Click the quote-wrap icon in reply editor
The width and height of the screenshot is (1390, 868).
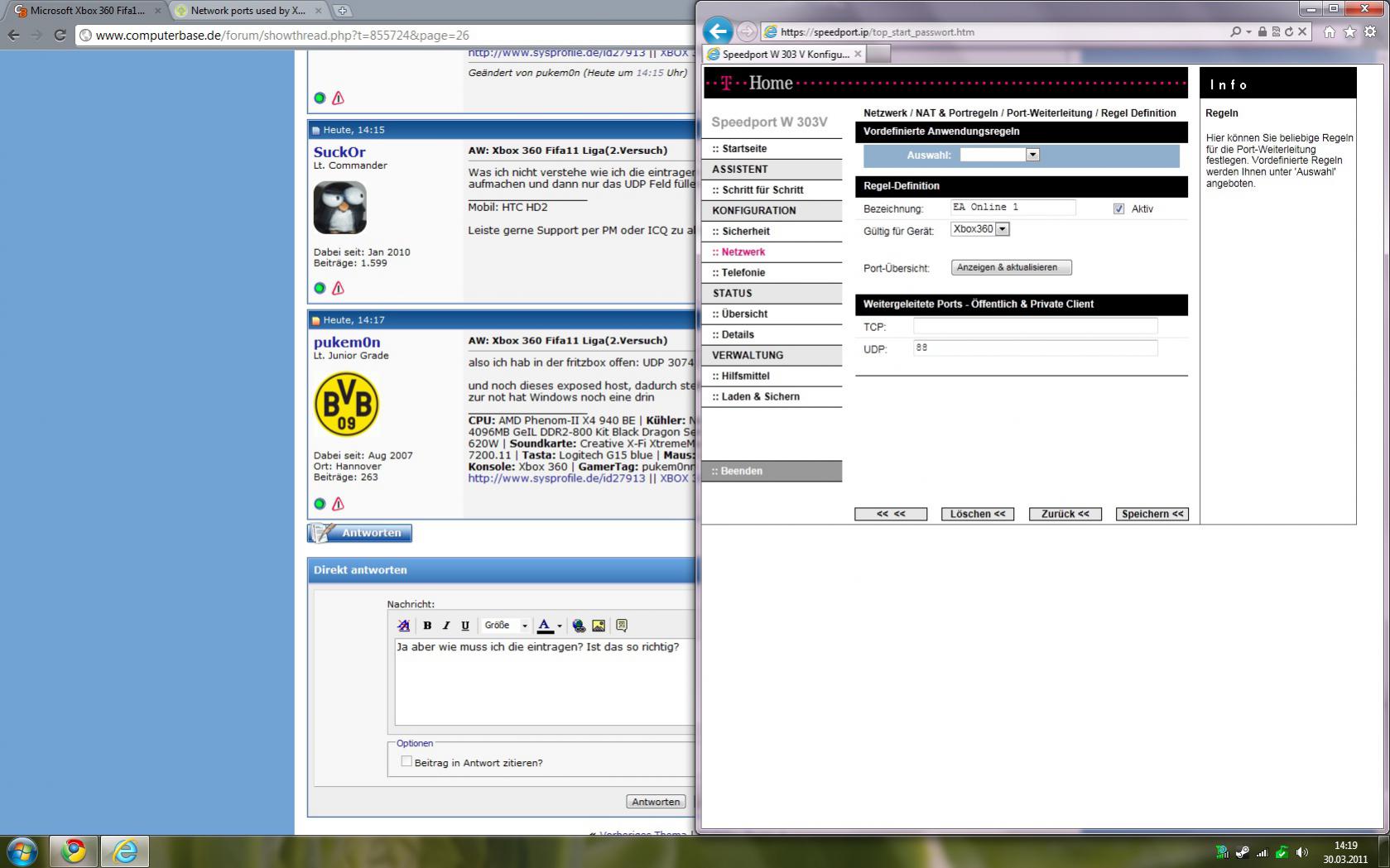pos(622,626)
